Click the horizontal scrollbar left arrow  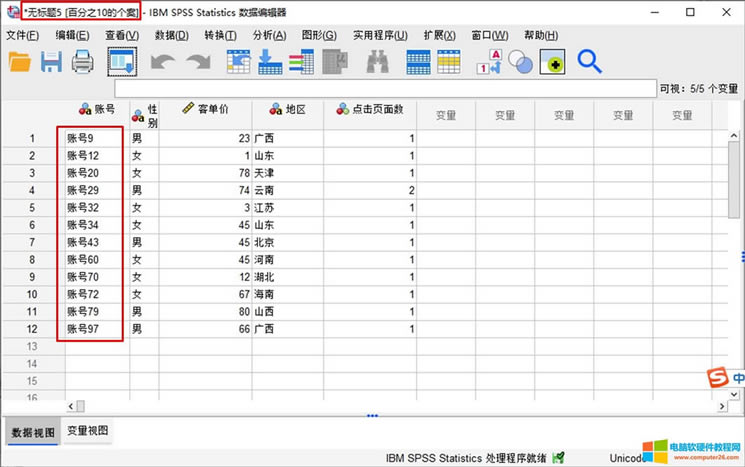coord(70,406)
